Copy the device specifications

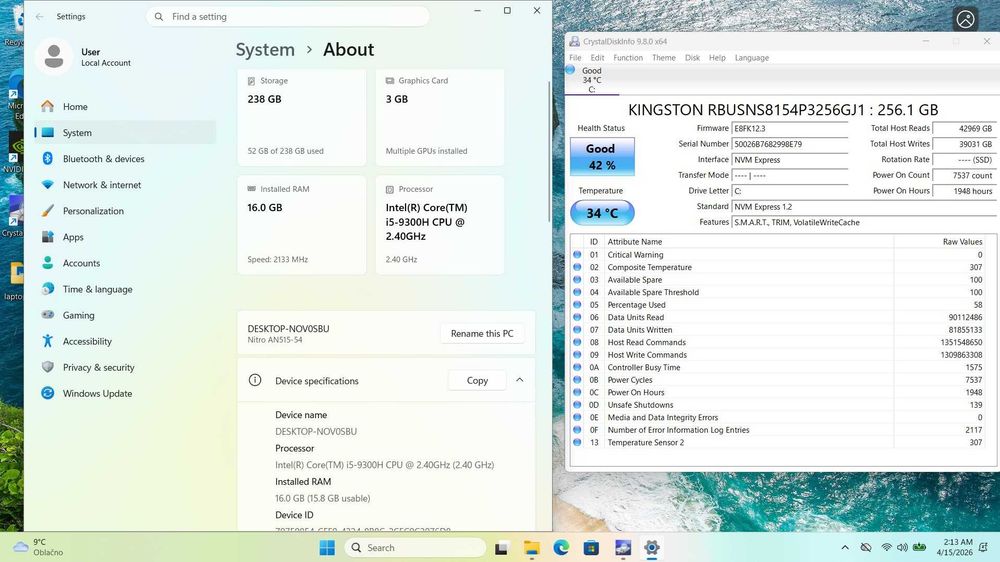477,380
